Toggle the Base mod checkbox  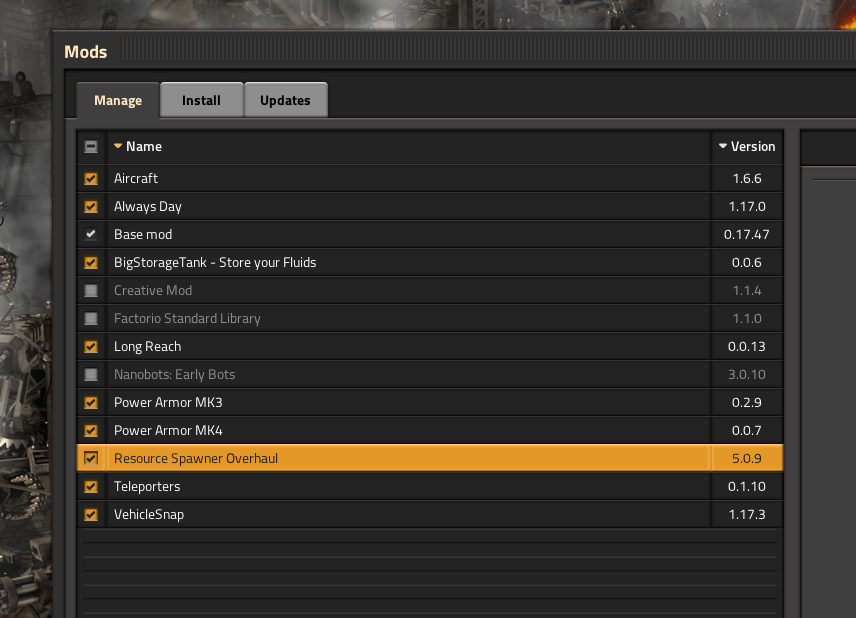[x=91, y=234]
